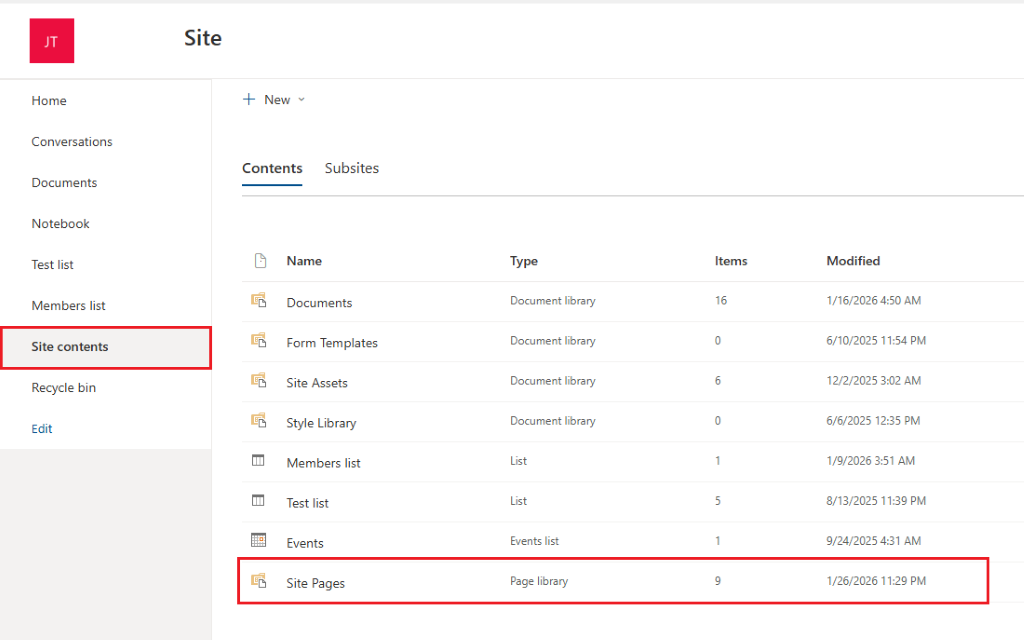Switch to the Subsites tab

click(351, 168)
